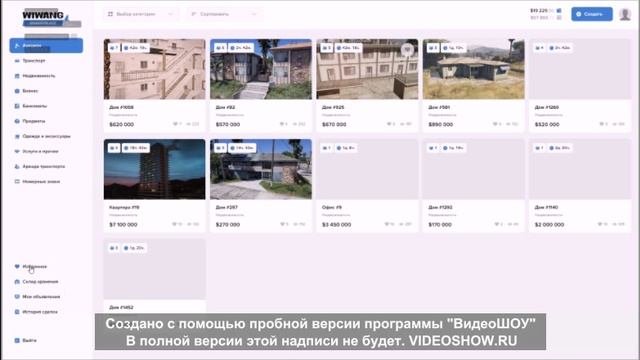Screen dimensions: 640x360
Task: Click the icon beside 'История сделок'
Action: pos(17,312)
